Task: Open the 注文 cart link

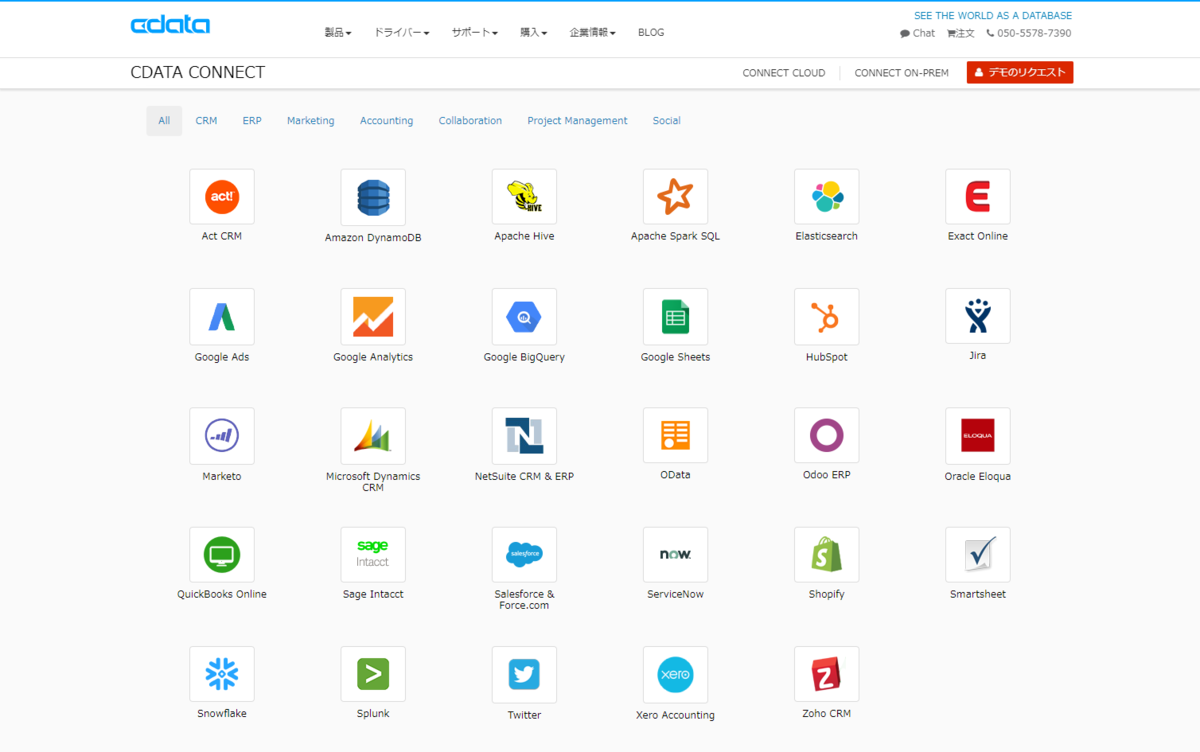Action: 961,33
